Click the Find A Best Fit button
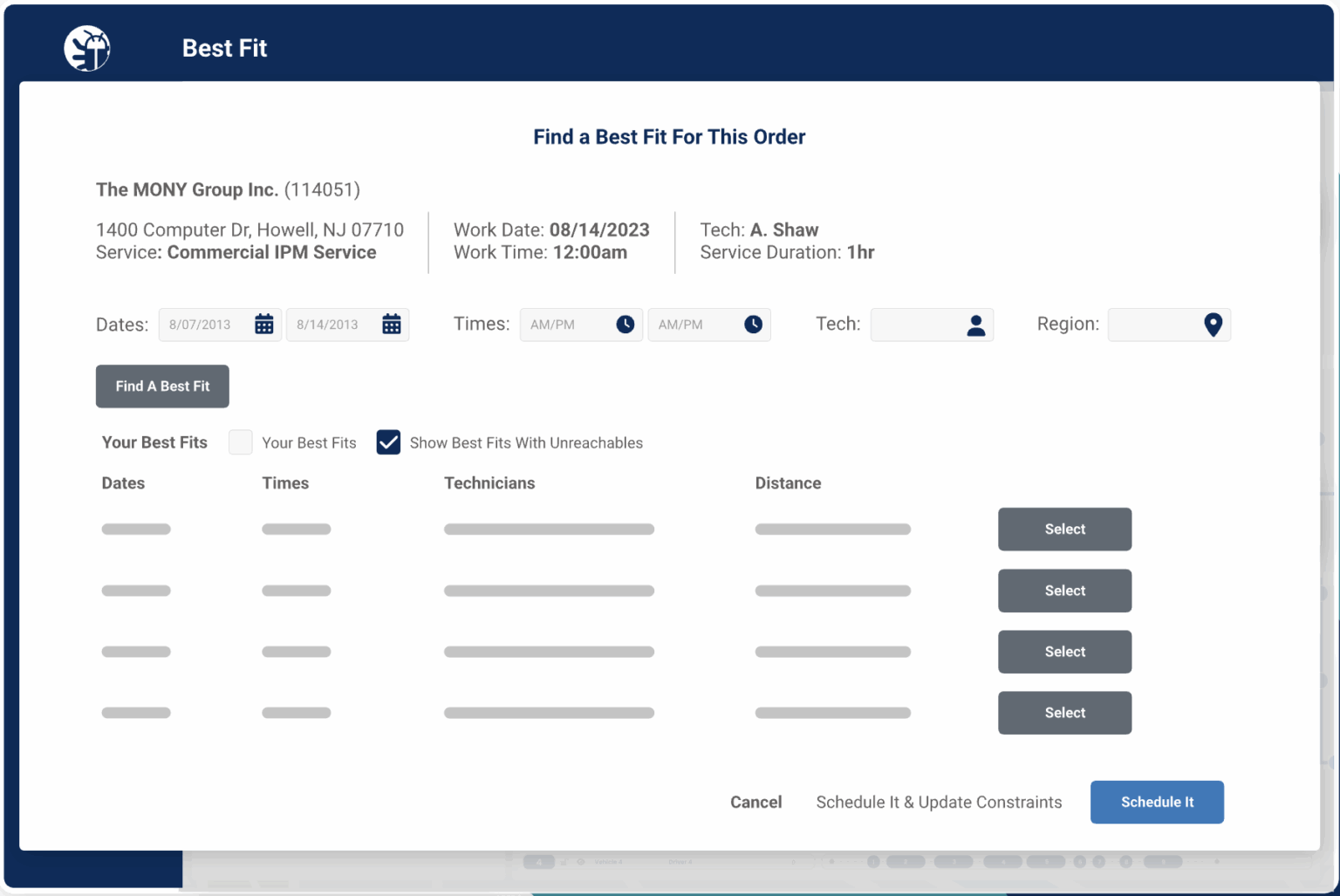 (x=162, y=386)
